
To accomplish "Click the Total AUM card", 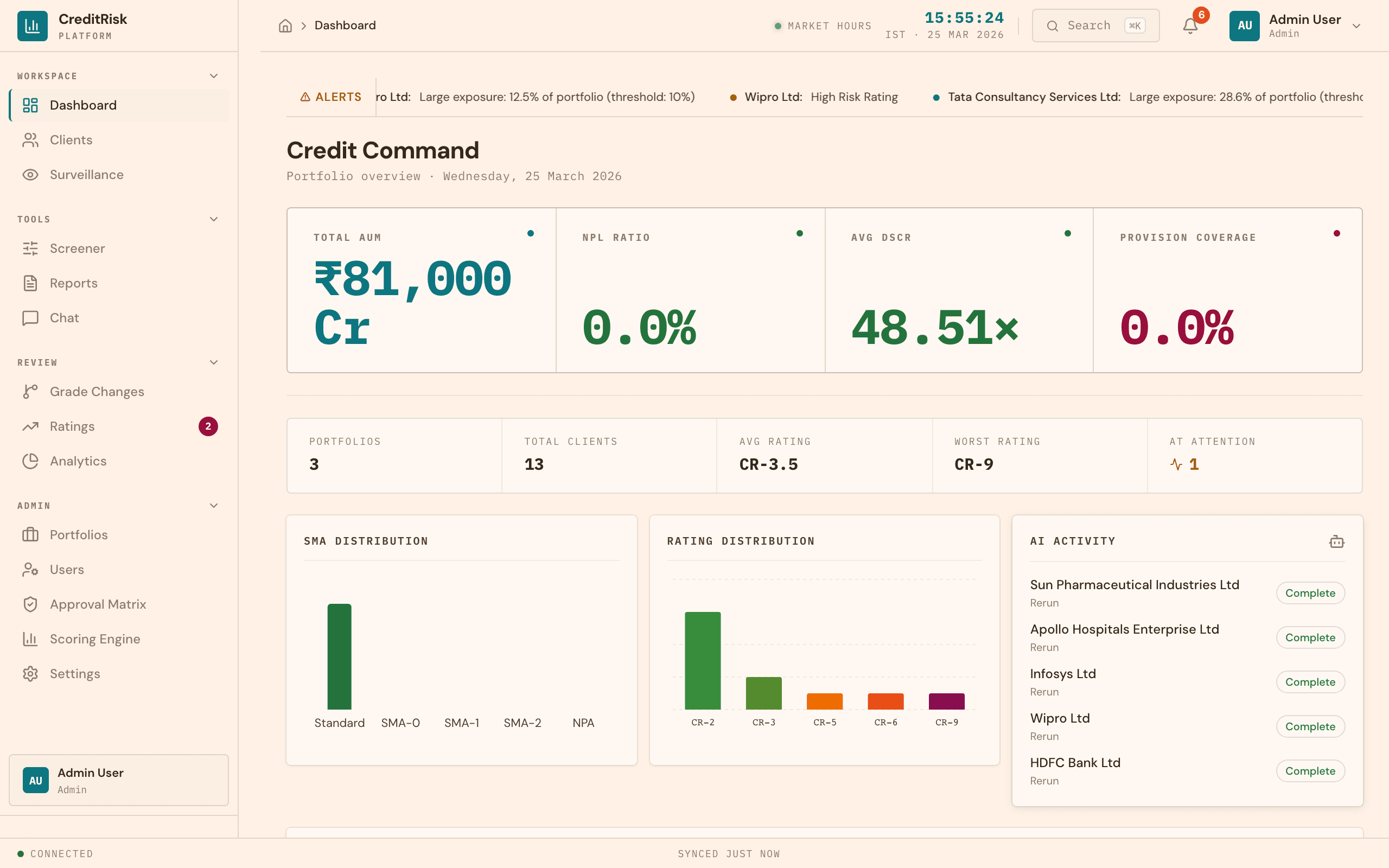I will (x=421, y=290).
